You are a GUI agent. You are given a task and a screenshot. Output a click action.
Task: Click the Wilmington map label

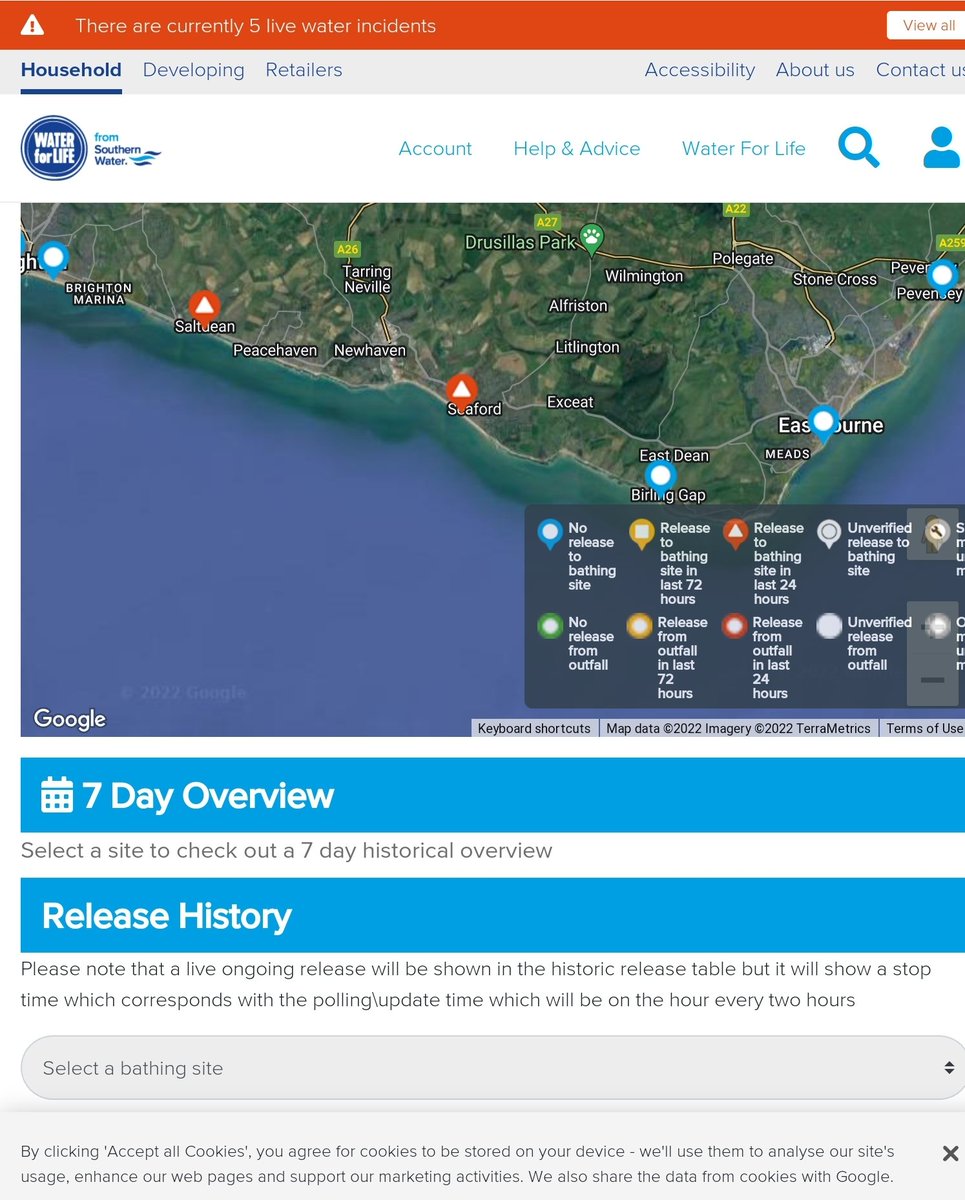(x=644, y=276)
